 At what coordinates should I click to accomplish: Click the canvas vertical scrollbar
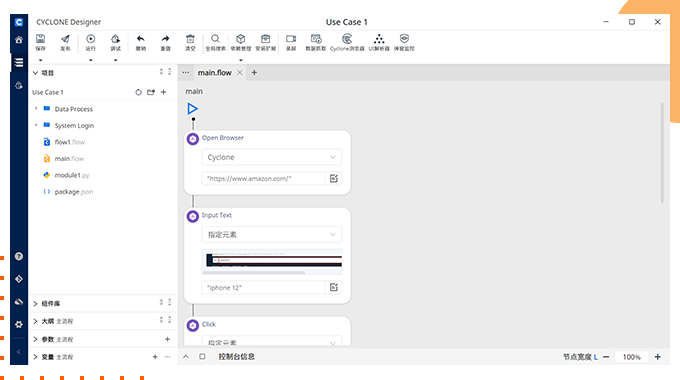(662, 153)
